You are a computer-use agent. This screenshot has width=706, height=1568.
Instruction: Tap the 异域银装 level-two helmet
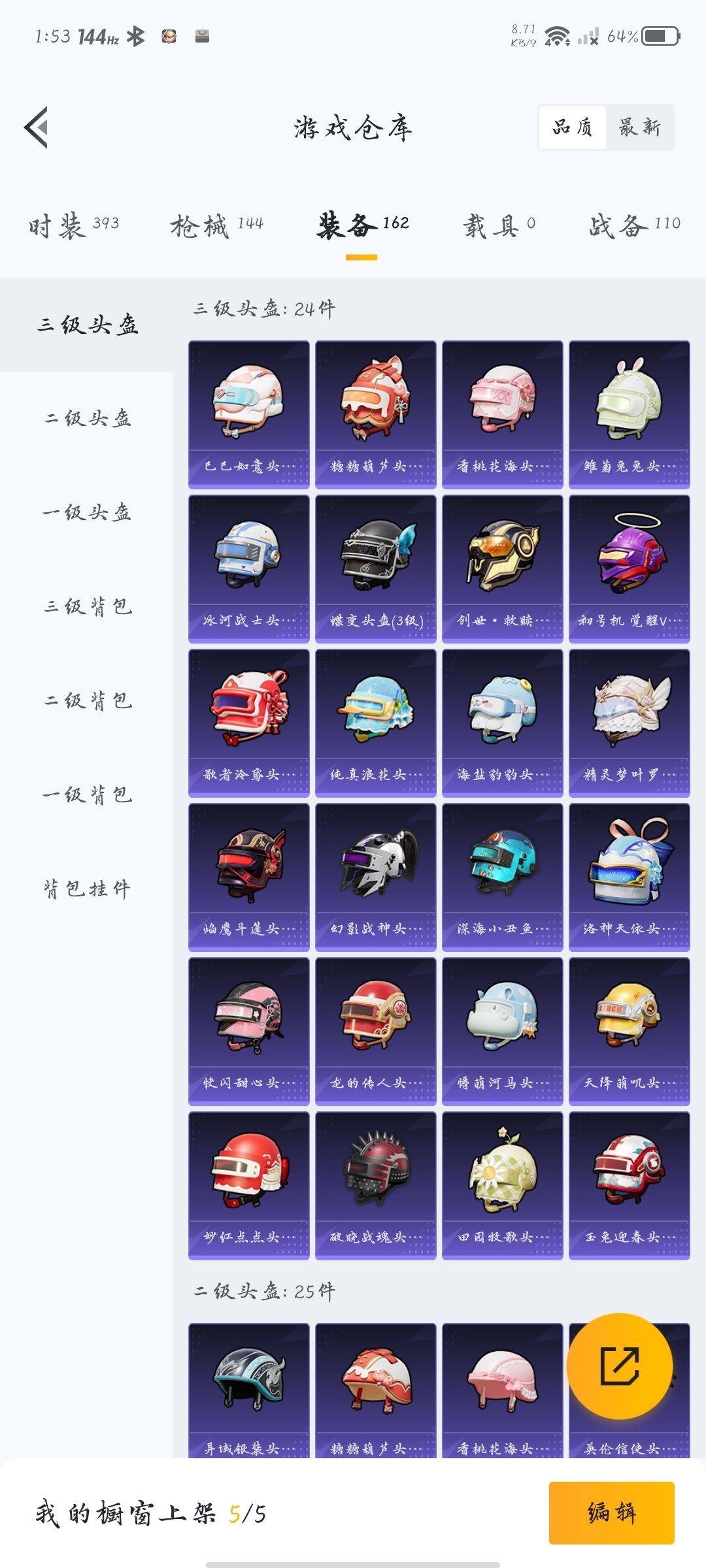tap(249, 1390)
